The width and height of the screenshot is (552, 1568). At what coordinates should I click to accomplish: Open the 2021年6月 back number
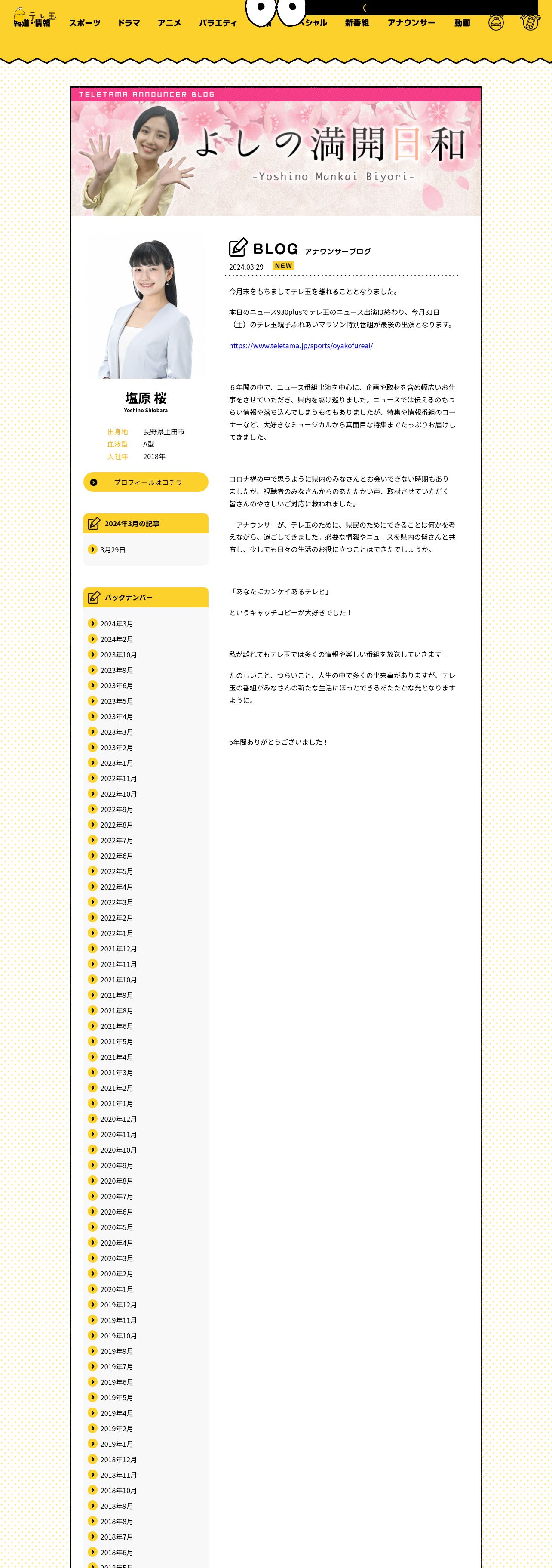(116, 1026)
